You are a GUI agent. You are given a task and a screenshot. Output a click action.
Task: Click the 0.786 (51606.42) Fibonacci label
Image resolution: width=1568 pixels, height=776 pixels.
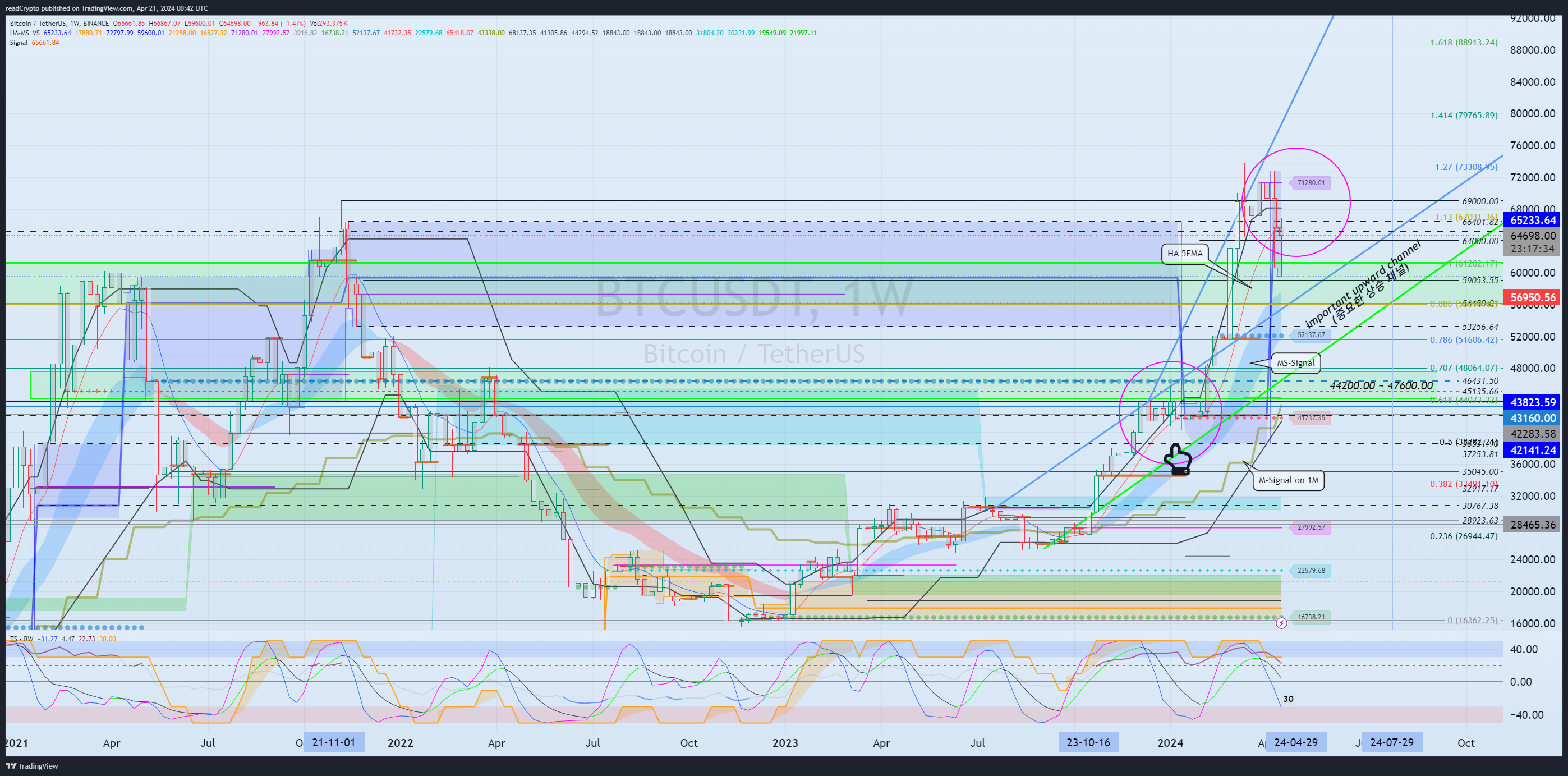point(1464,339)
